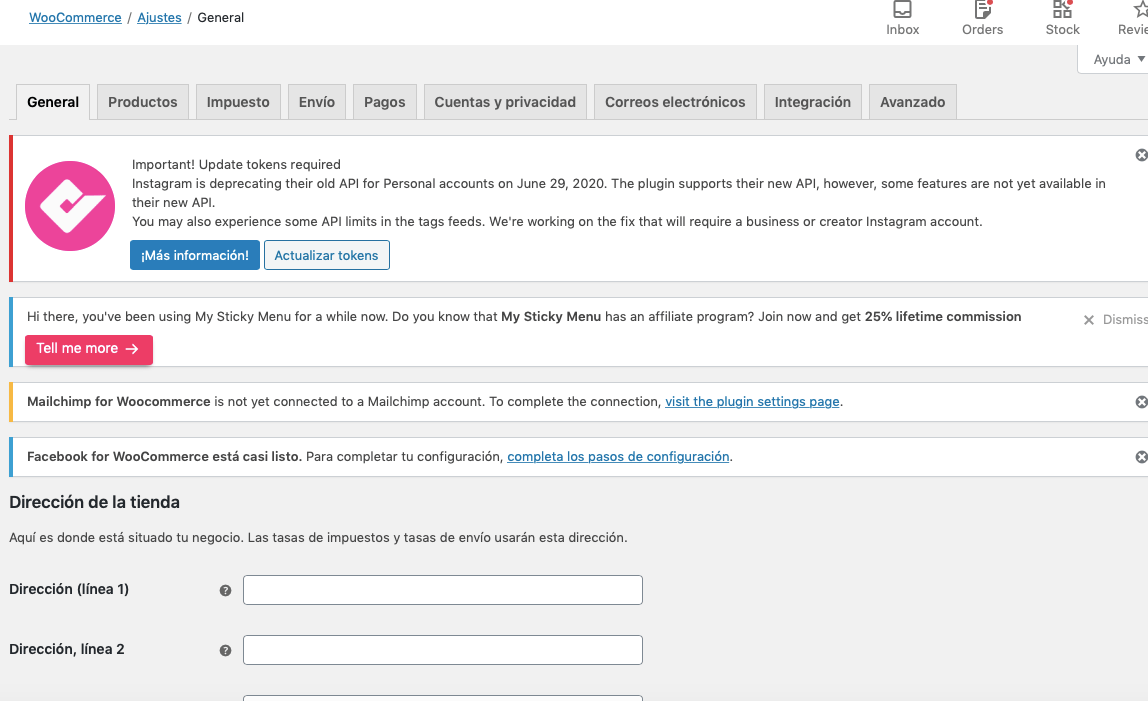Open the Stock activity panel
Screen dimensions: 1148x701
[x=1062, y=19]
